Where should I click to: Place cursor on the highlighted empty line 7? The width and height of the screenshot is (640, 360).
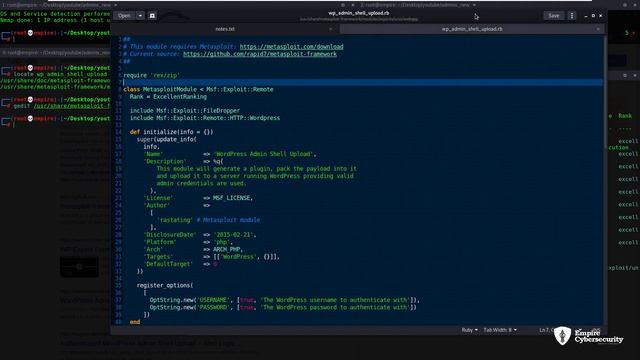click(x=362, y=82)
